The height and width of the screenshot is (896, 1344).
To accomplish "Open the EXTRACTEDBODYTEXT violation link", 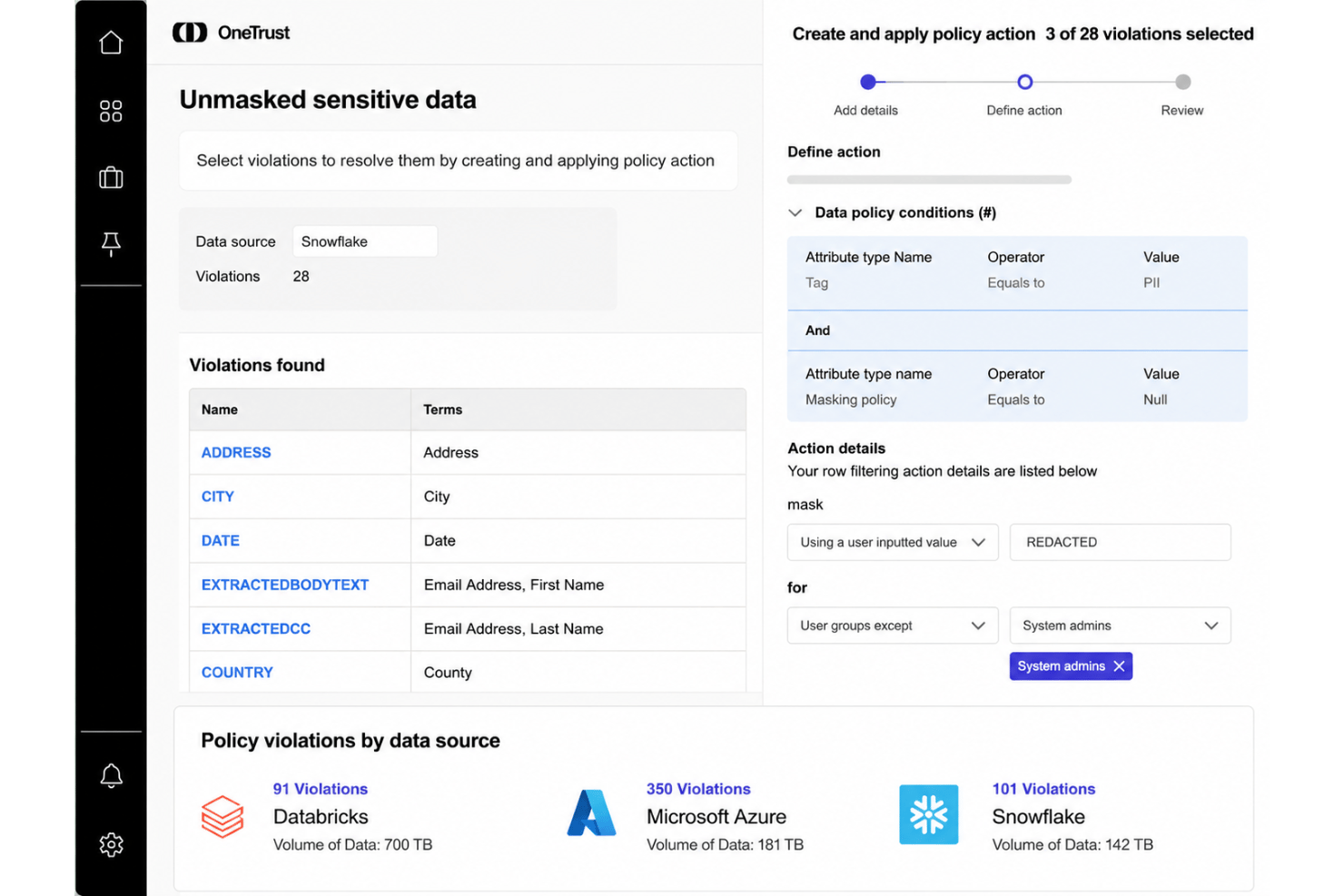I will pos(285,585).
